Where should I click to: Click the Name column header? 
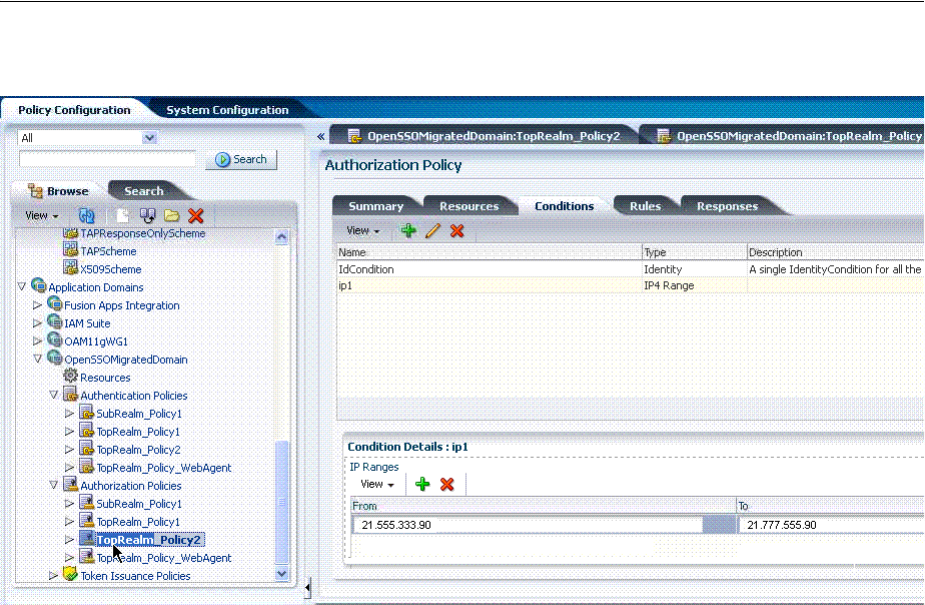coord(489,252)
